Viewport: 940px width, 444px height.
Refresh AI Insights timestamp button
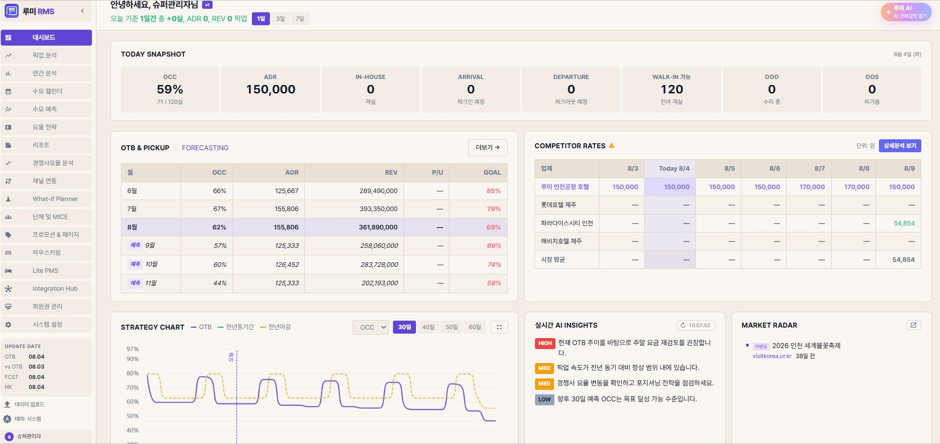tap(696, 325)
